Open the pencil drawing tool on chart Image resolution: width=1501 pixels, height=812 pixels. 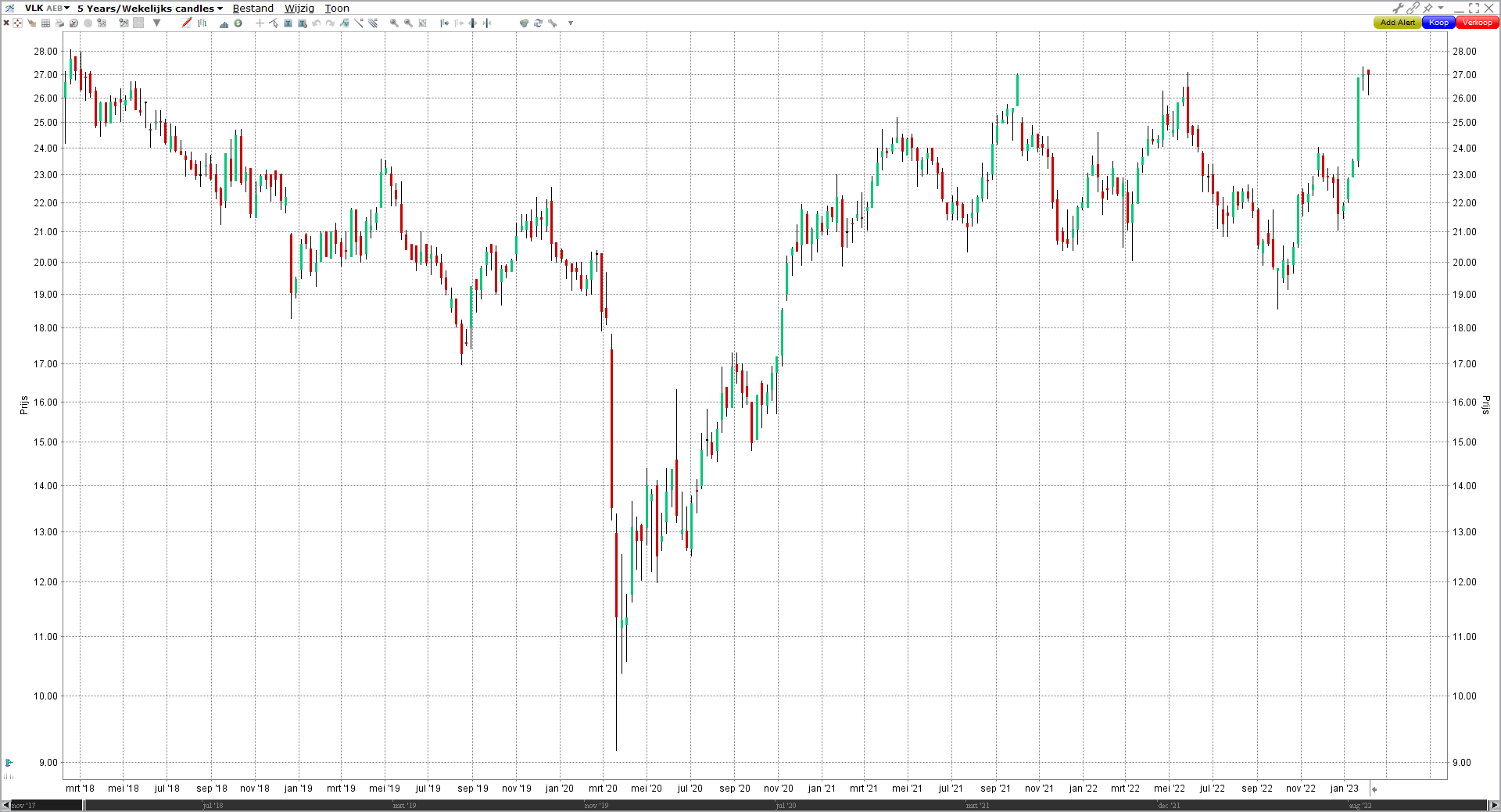(x=187, y=23)
